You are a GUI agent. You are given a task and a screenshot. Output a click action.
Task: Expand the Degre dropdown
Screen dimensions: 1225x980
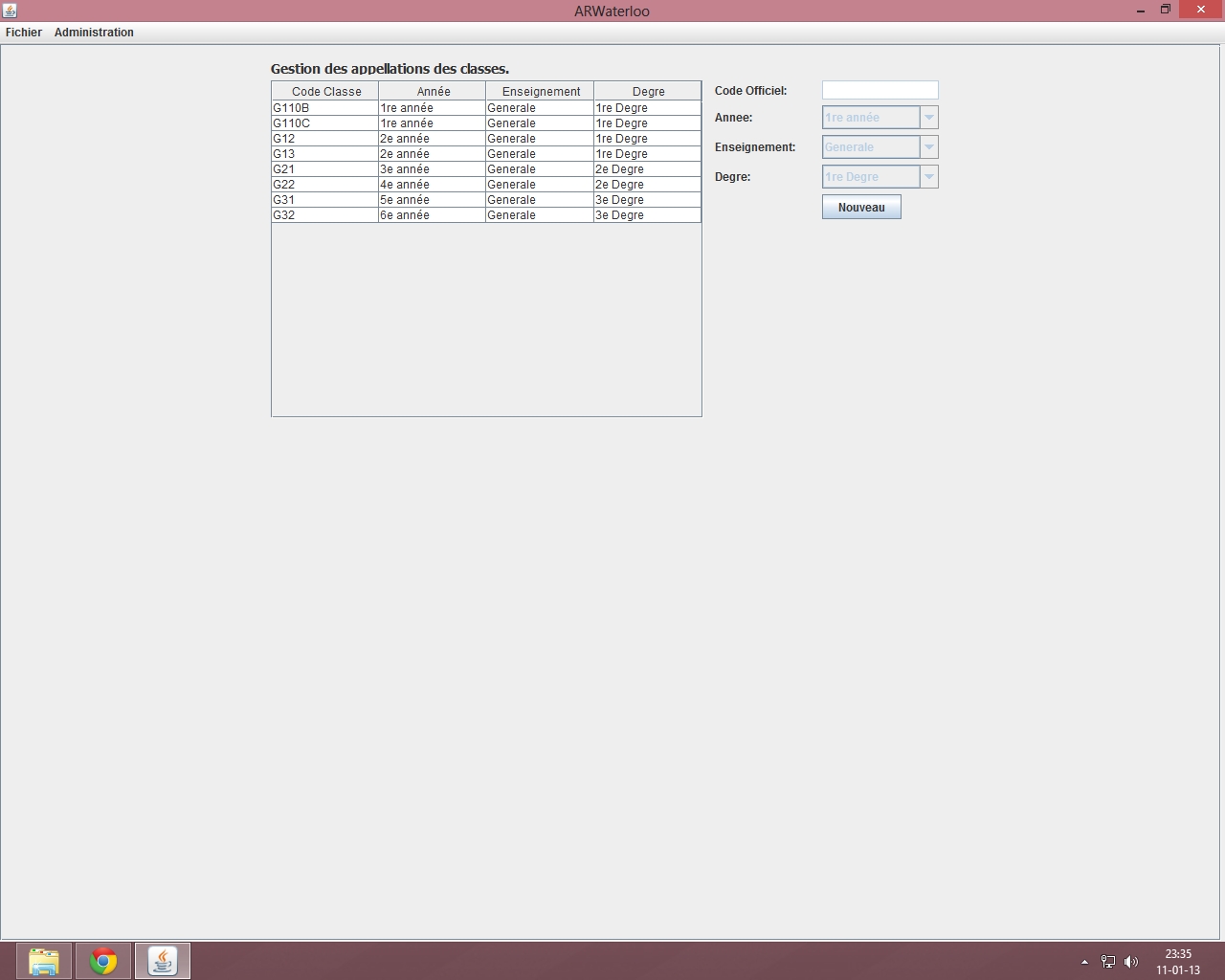(x=928, y=177)
